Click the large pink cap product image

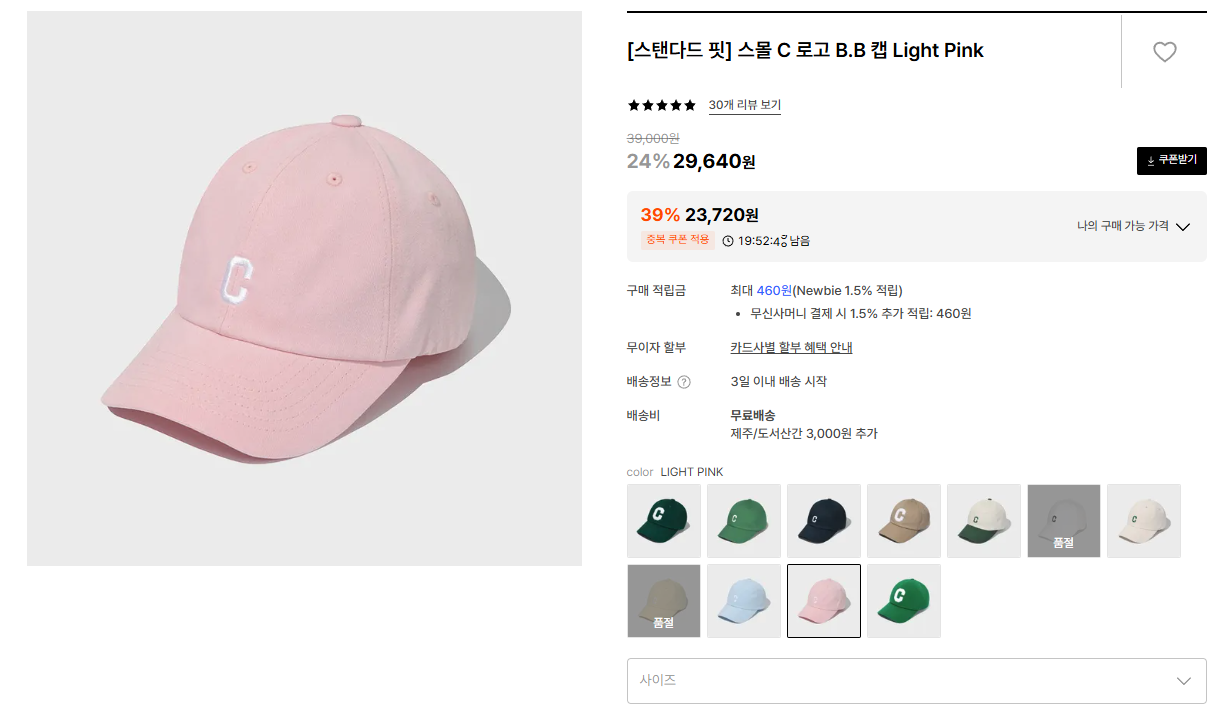304,288
